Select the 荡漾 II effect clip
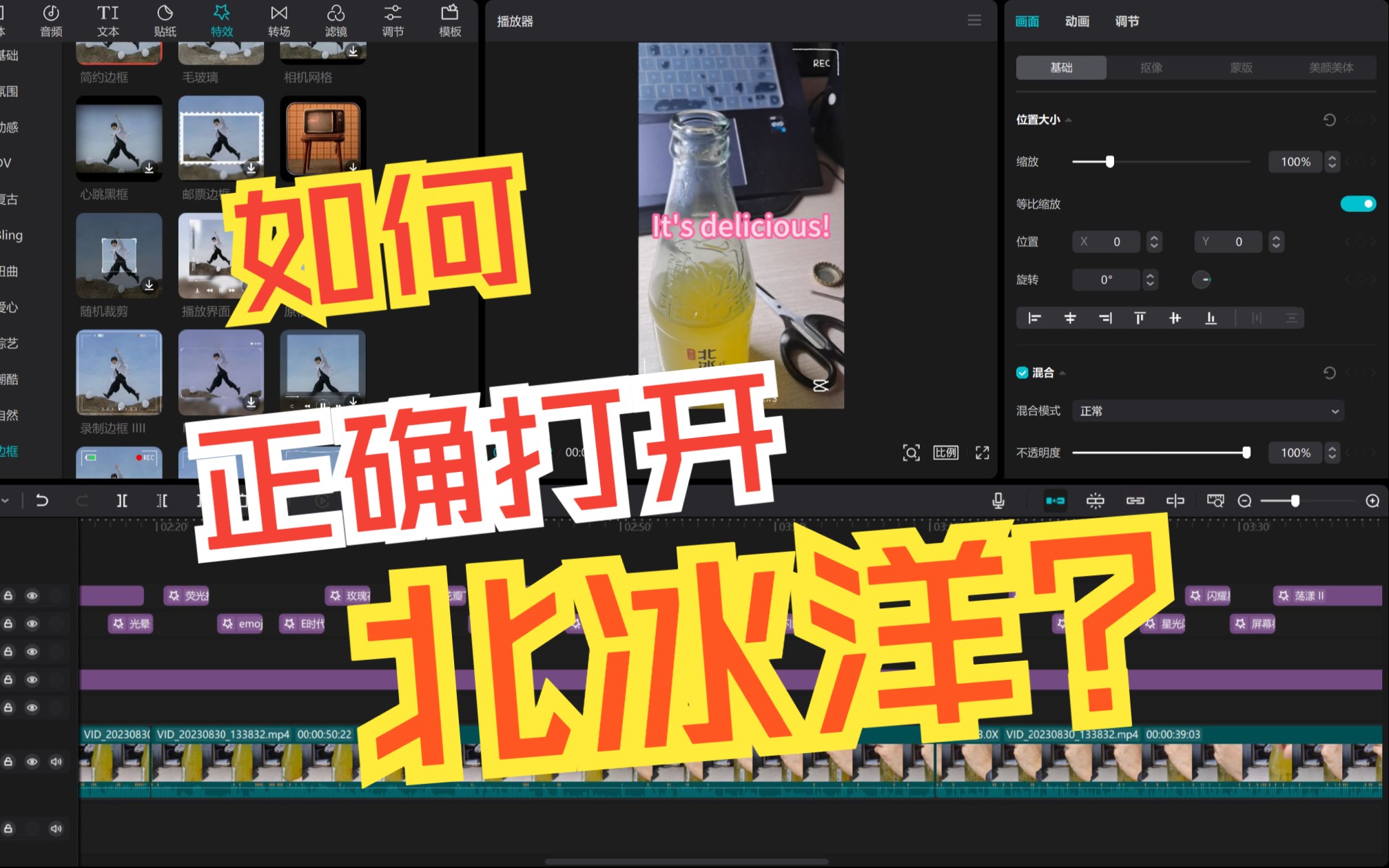 tap(1327, 595)
